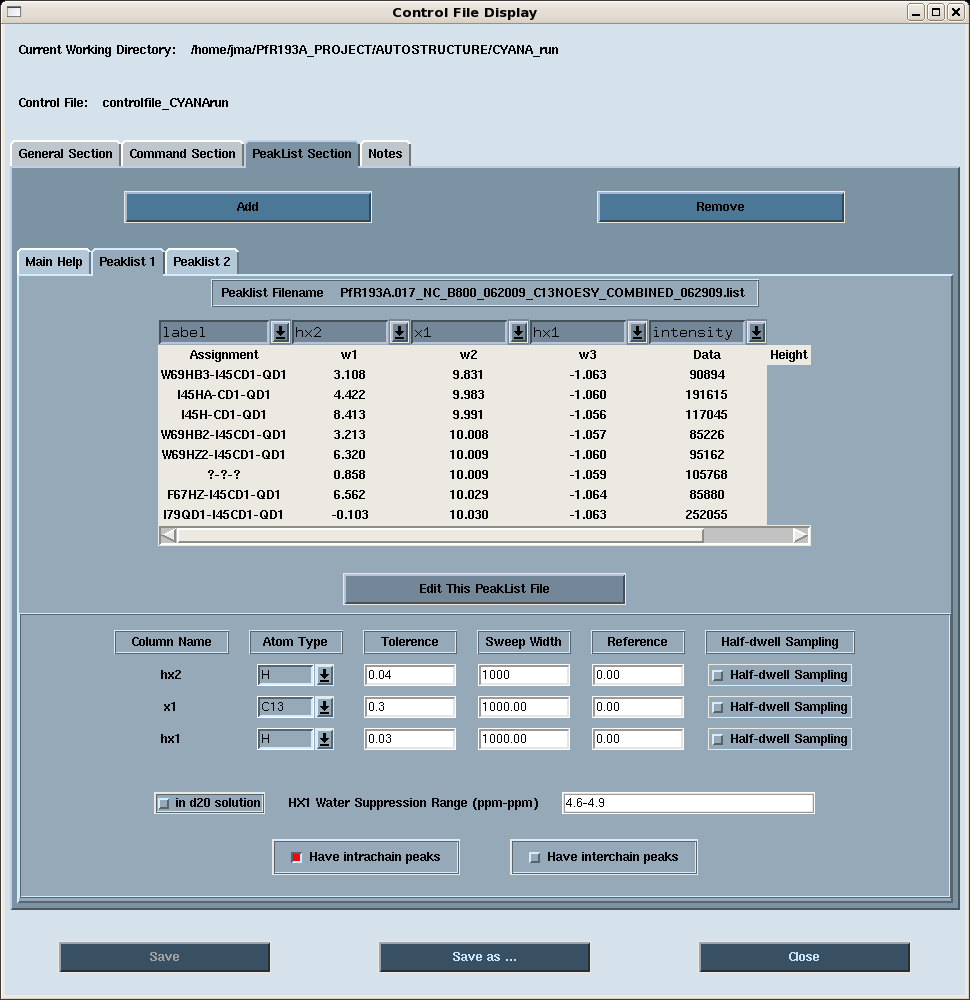Open Atom Type dropdown for hx2
Screen dimensions: 970x1000
[x=324, y=676]
